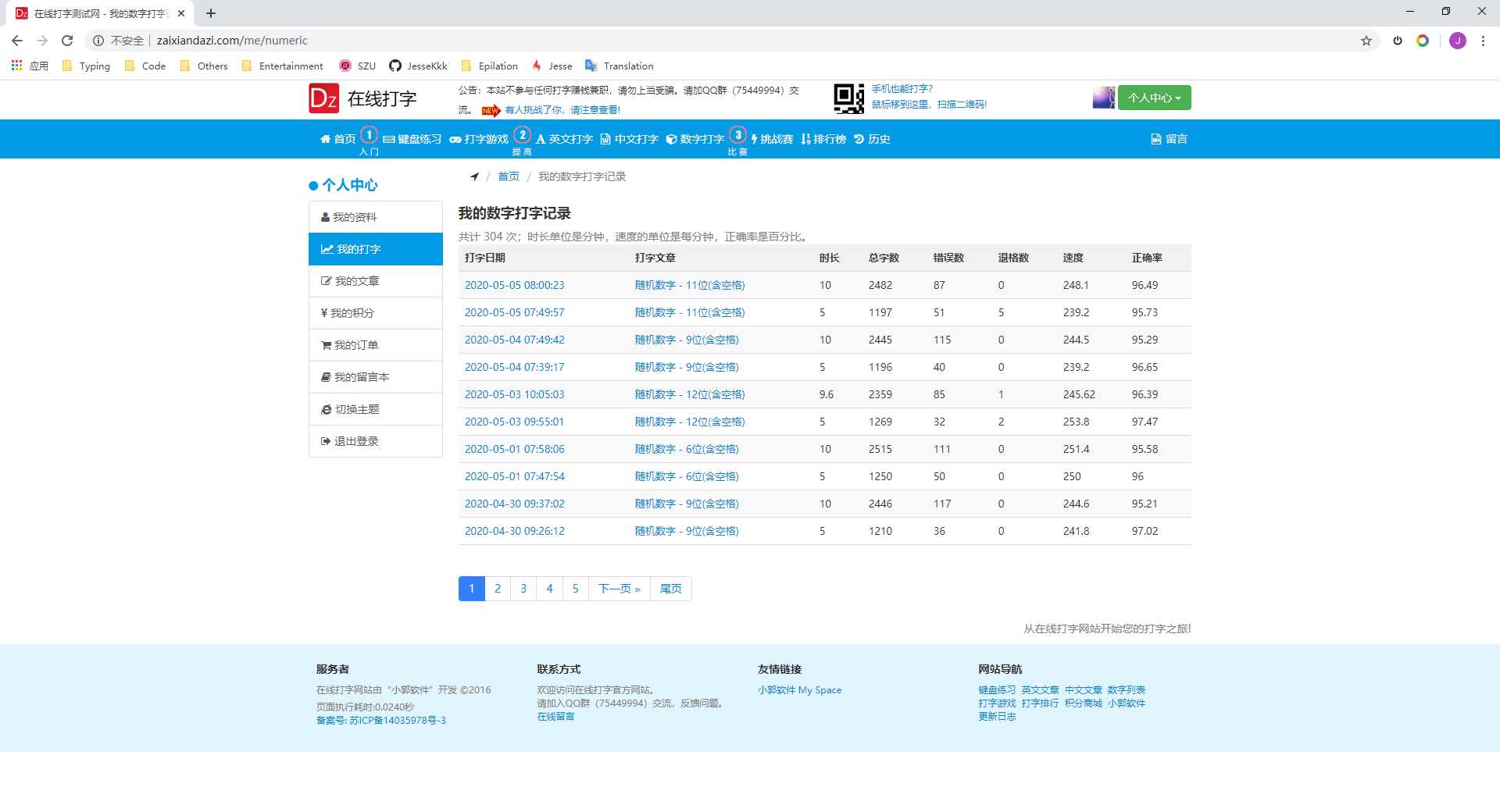
Task: Open 键盘练习 in navigation bar
Action: (x=412, y=139)
